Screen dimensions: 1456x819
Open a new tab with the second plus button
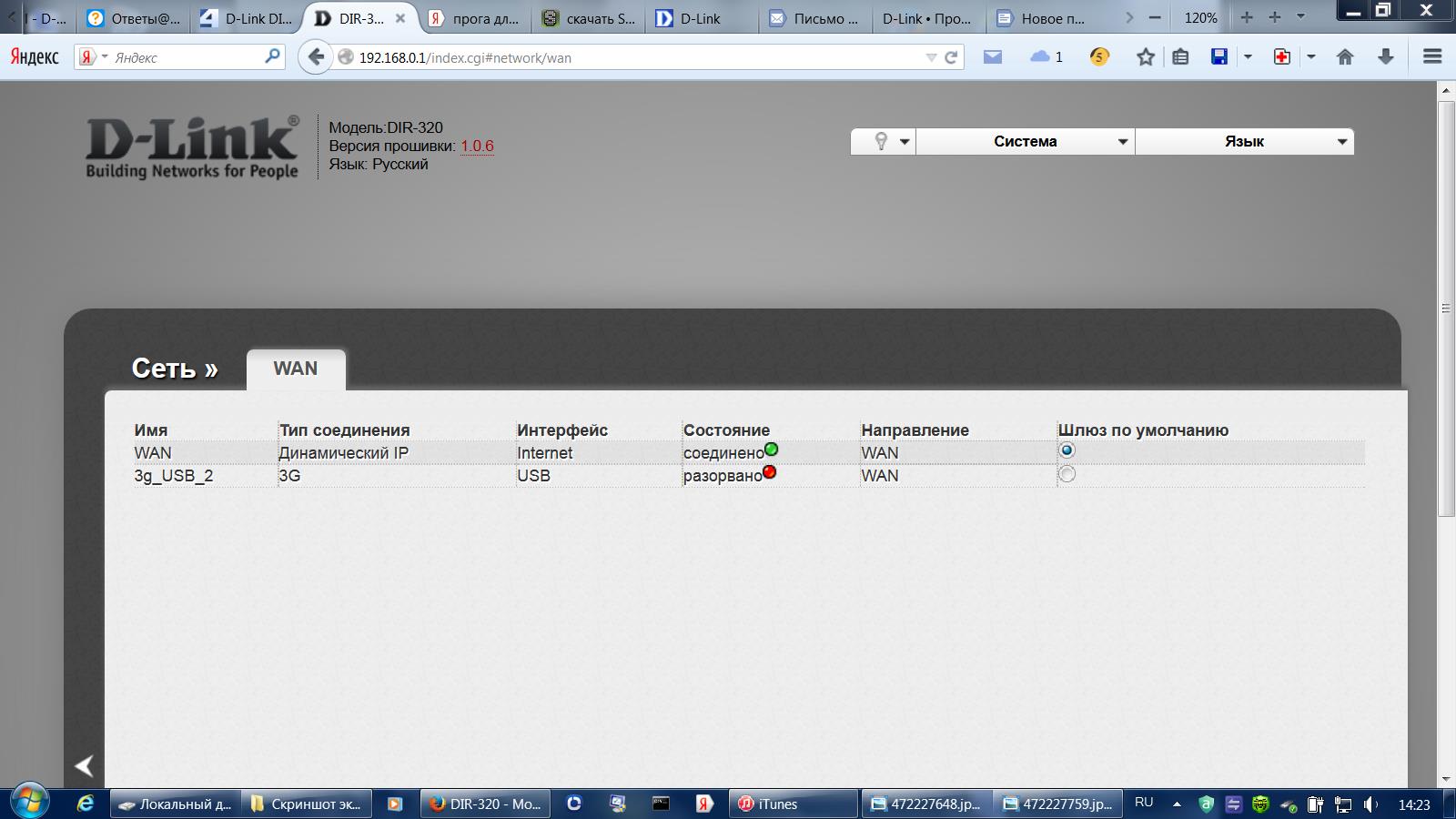[1275, 17]
